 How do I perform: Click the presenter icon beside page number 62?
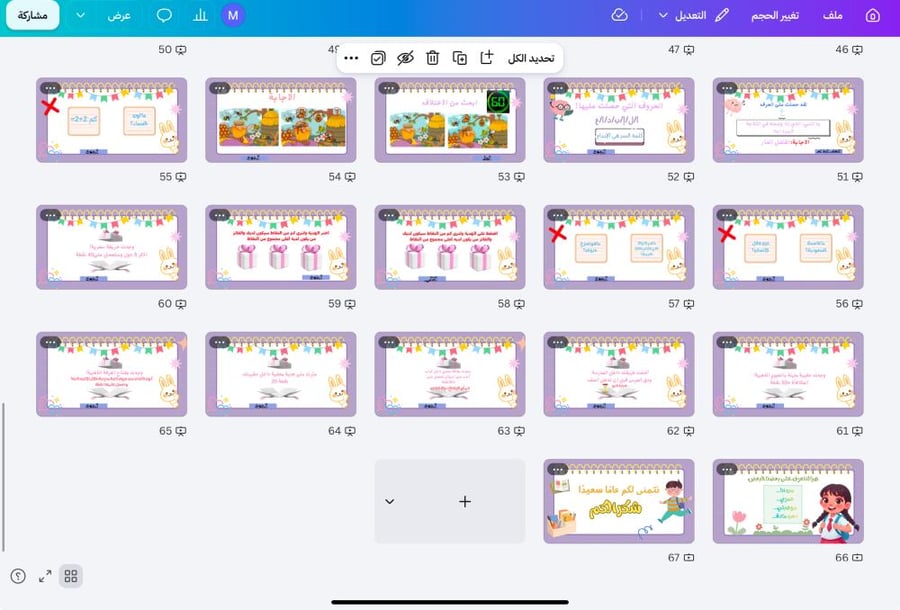pyautogui.click(x=689, y=432)
